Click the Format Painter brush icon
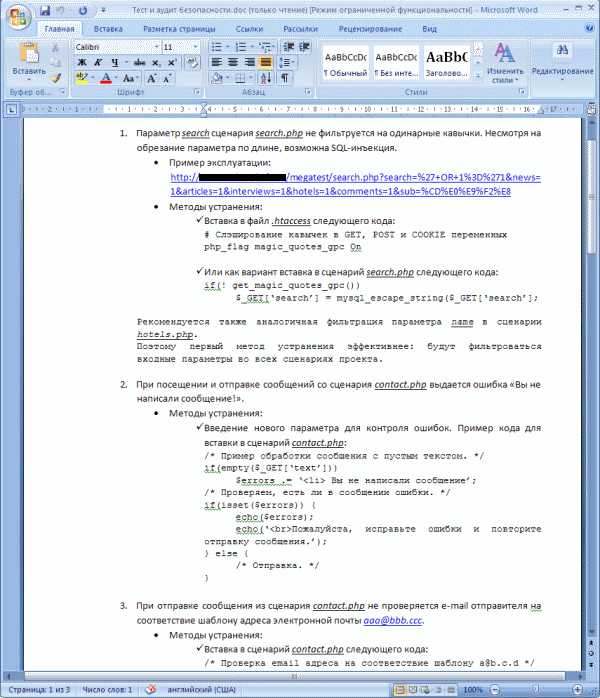 55,78
